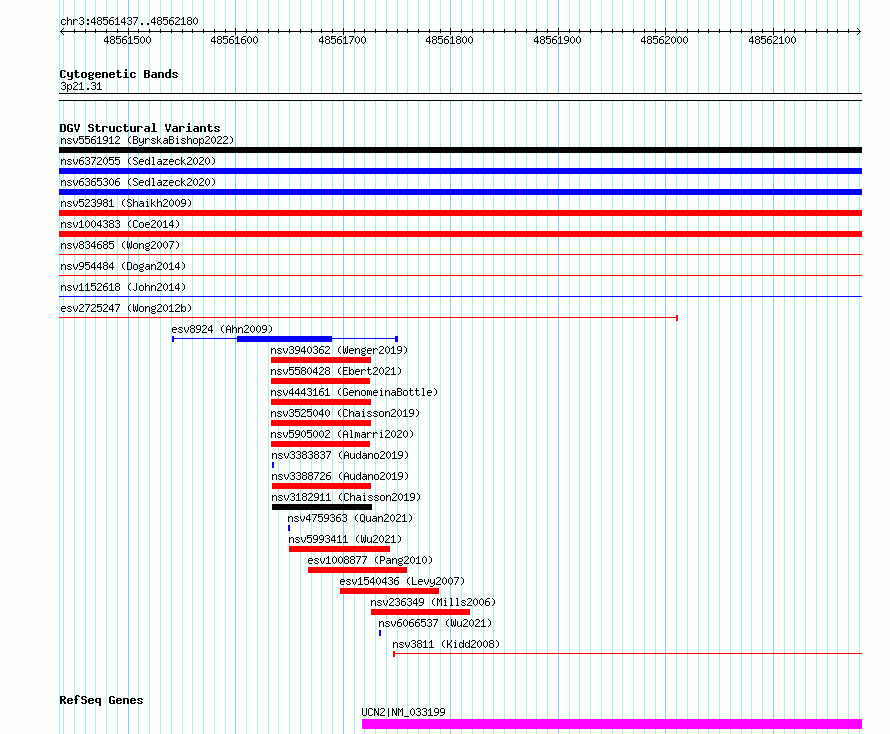Click nsv3811 (Kidd2008) label
The height and width of the screenshot is (734, 890).
[446, 644]
